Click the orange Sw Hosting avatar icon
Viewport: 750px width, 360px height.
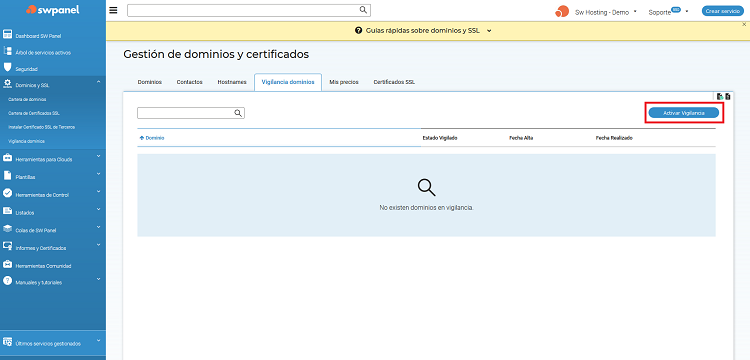(562, 11)
